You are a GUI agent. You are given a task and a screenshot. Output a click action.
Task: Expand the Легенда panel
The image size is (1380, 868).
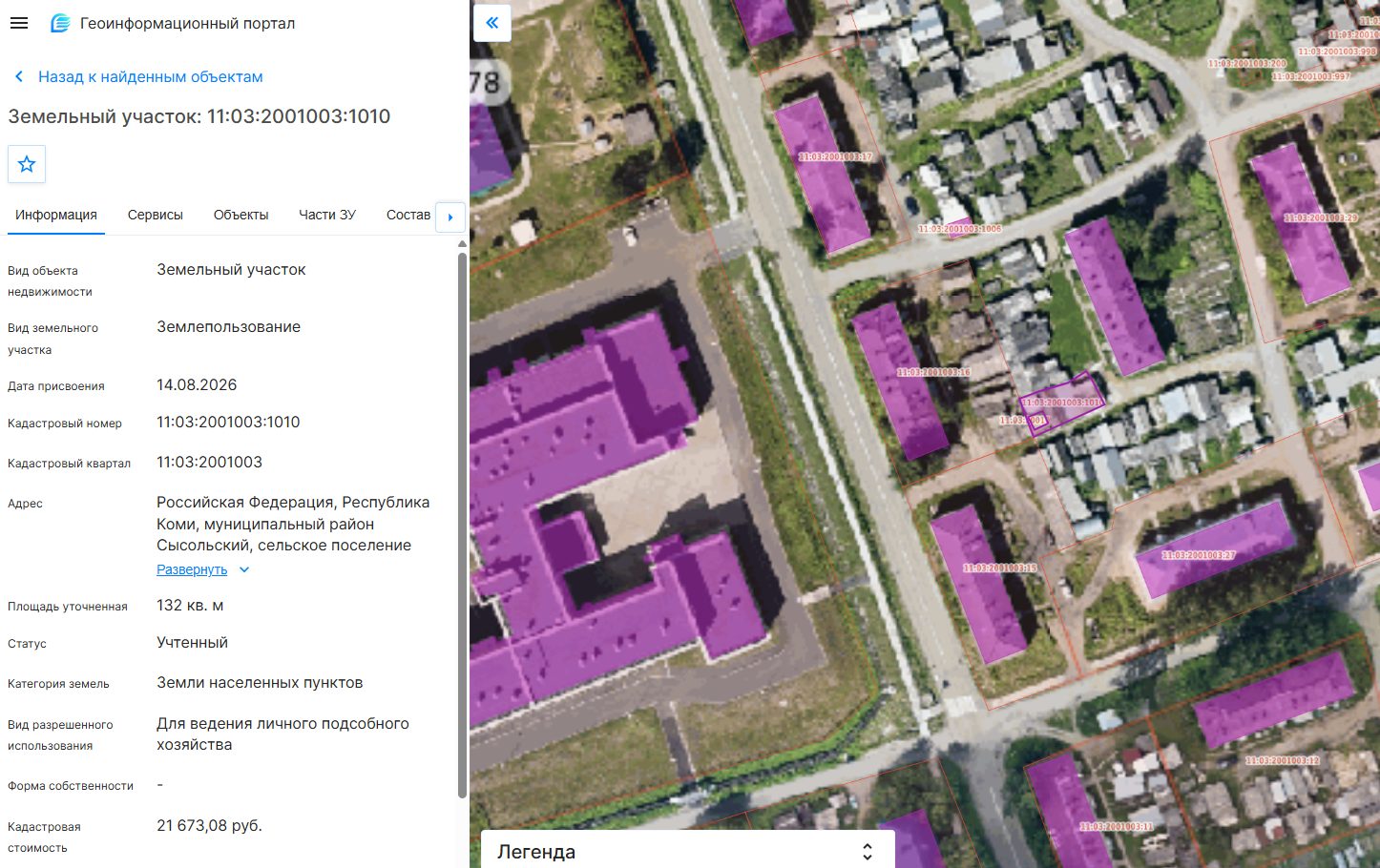click(868, 852)
